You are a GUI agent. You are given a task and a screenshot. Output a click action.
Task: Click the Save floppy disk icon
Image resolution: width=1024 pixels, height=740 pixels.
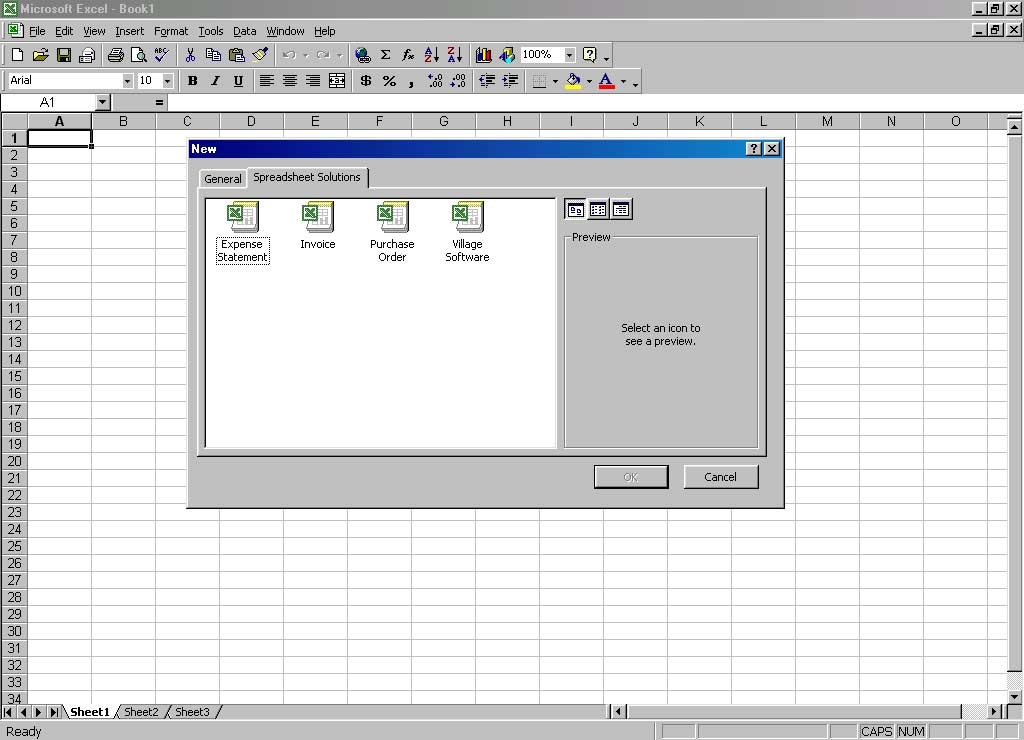pos(63,55)
